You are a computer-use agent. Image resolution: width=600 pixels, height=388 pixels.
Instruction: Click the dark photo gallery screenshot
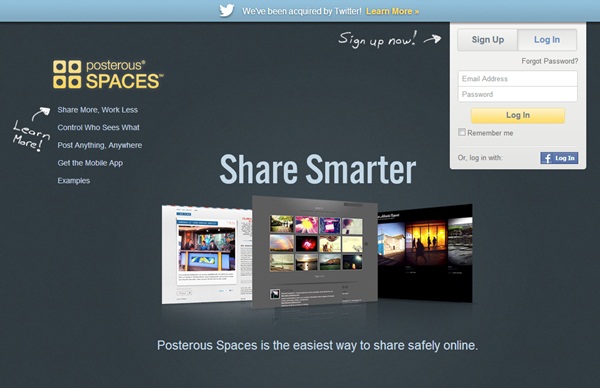pyautogui.click(x=425, y=253)
